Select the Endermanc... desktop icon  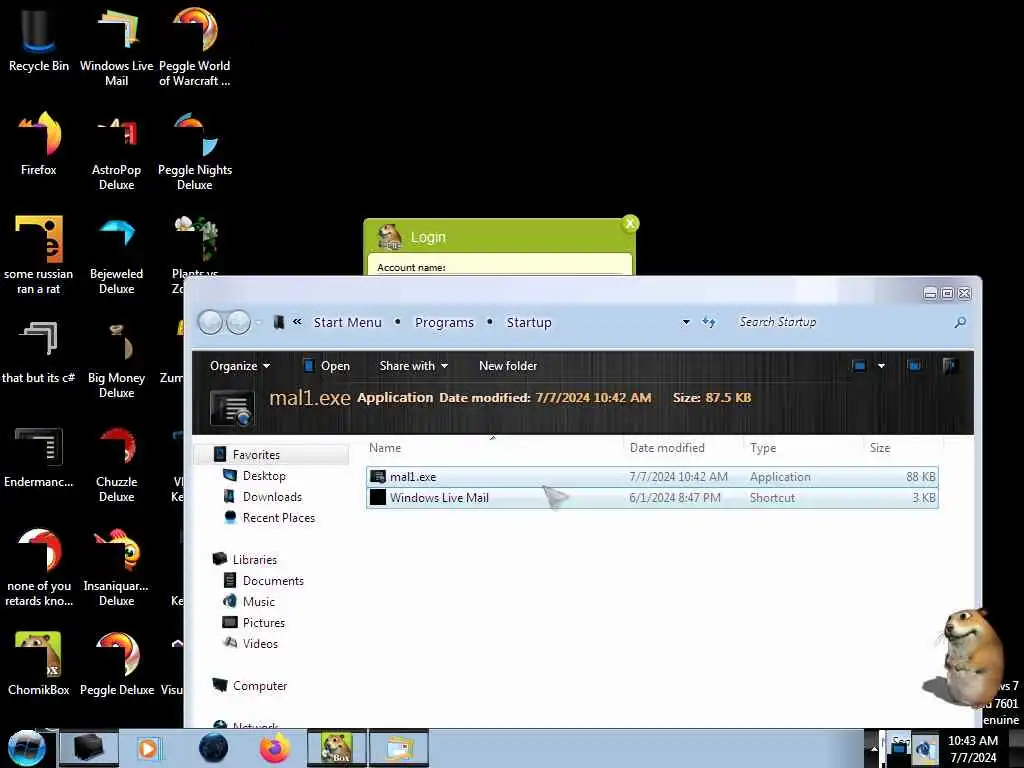(39, 457)
